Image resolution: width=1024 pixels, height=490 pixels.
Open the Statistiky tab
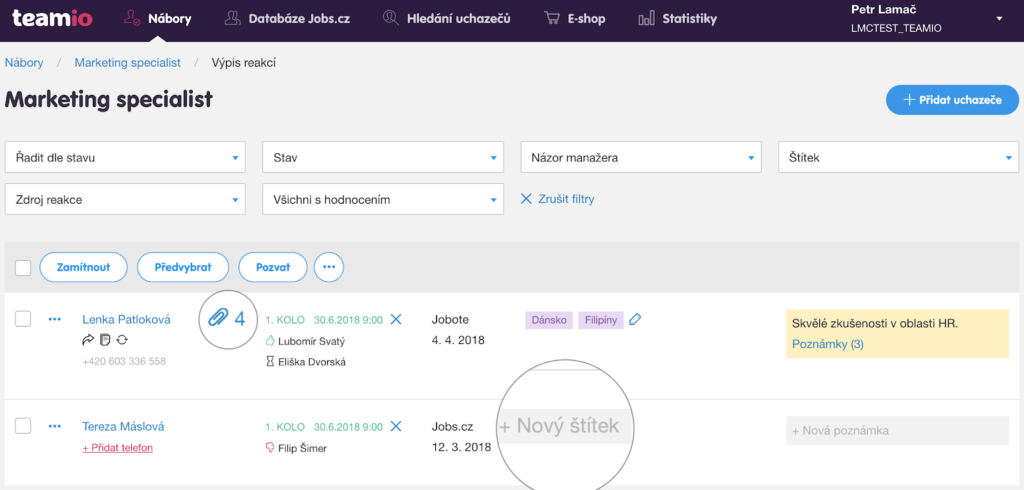pos(678,18)
